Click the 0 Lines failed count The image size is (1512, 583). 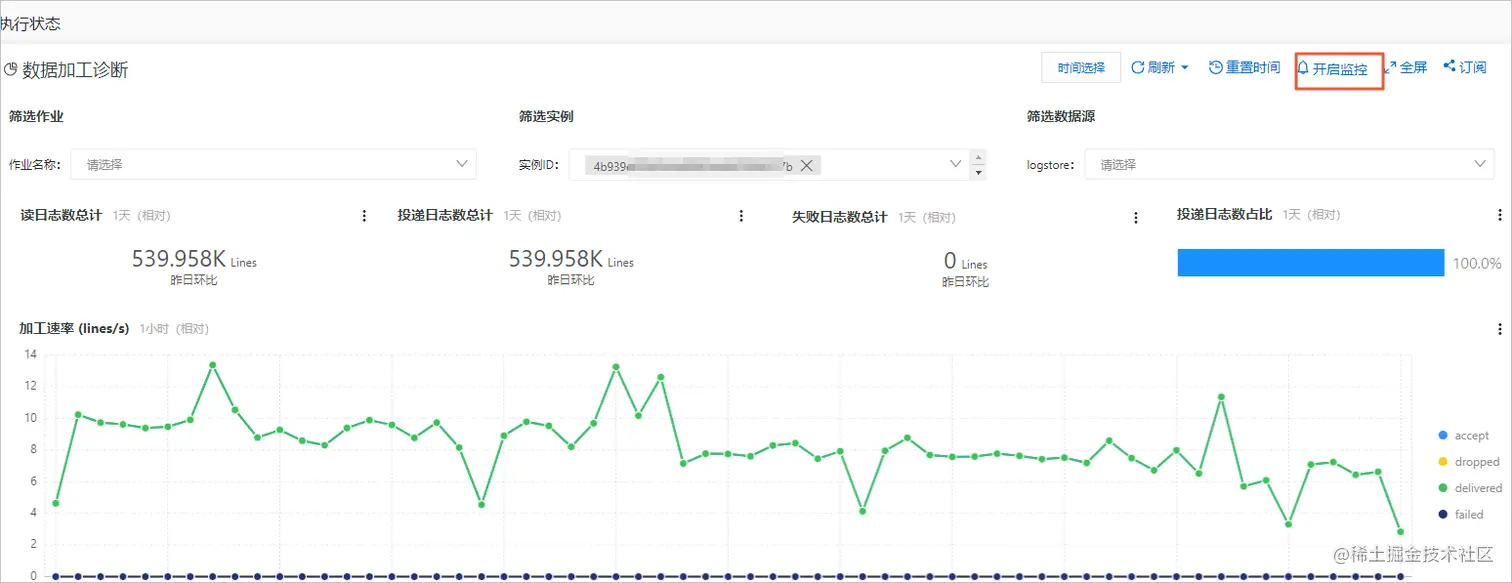pyautogui.click(x=965, y=262)
